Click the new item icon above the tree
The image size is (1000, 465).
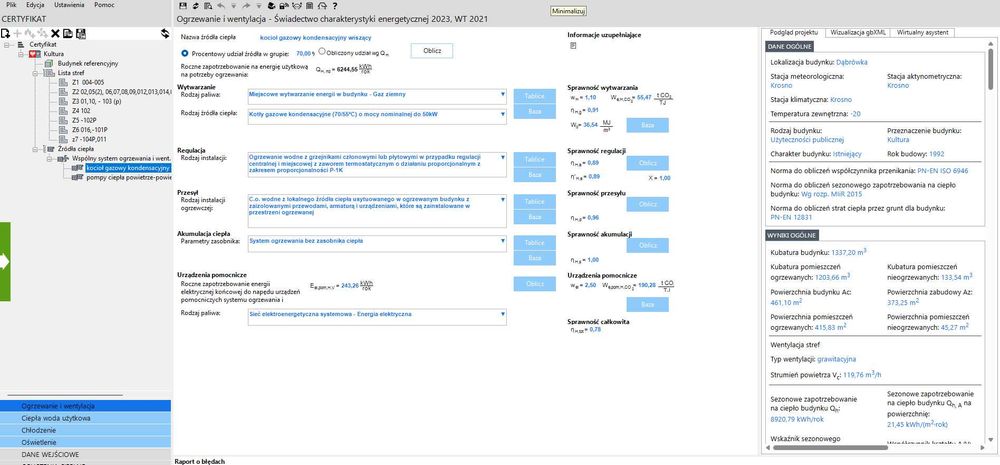coord(5,33)
